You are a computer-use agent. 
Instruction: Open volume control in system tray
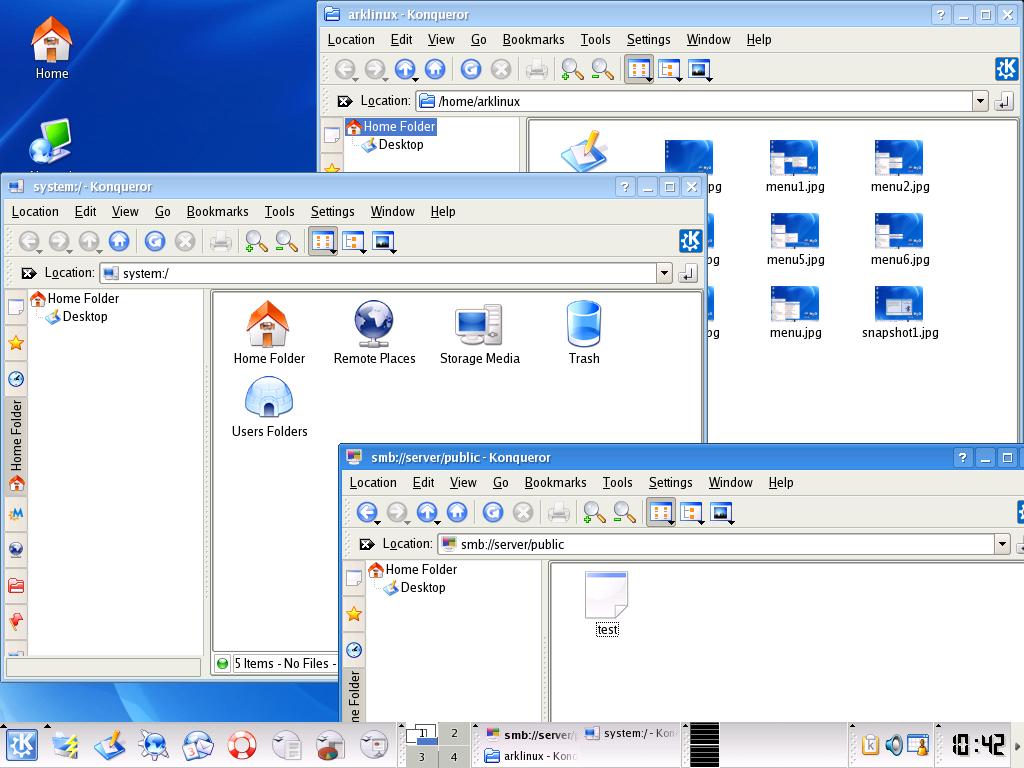(x=893, y=745)
